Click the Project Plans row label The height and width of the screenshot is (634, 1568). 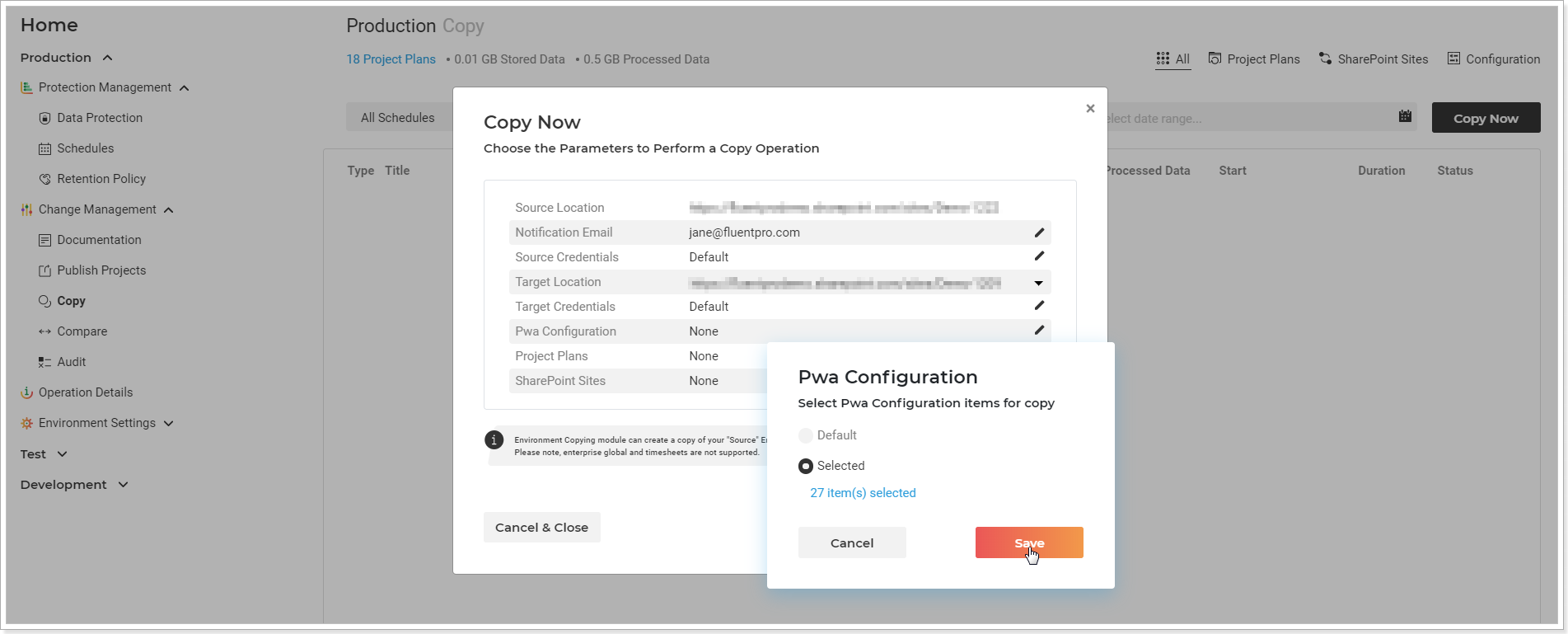pyautogui.click(x=551, y=356)
